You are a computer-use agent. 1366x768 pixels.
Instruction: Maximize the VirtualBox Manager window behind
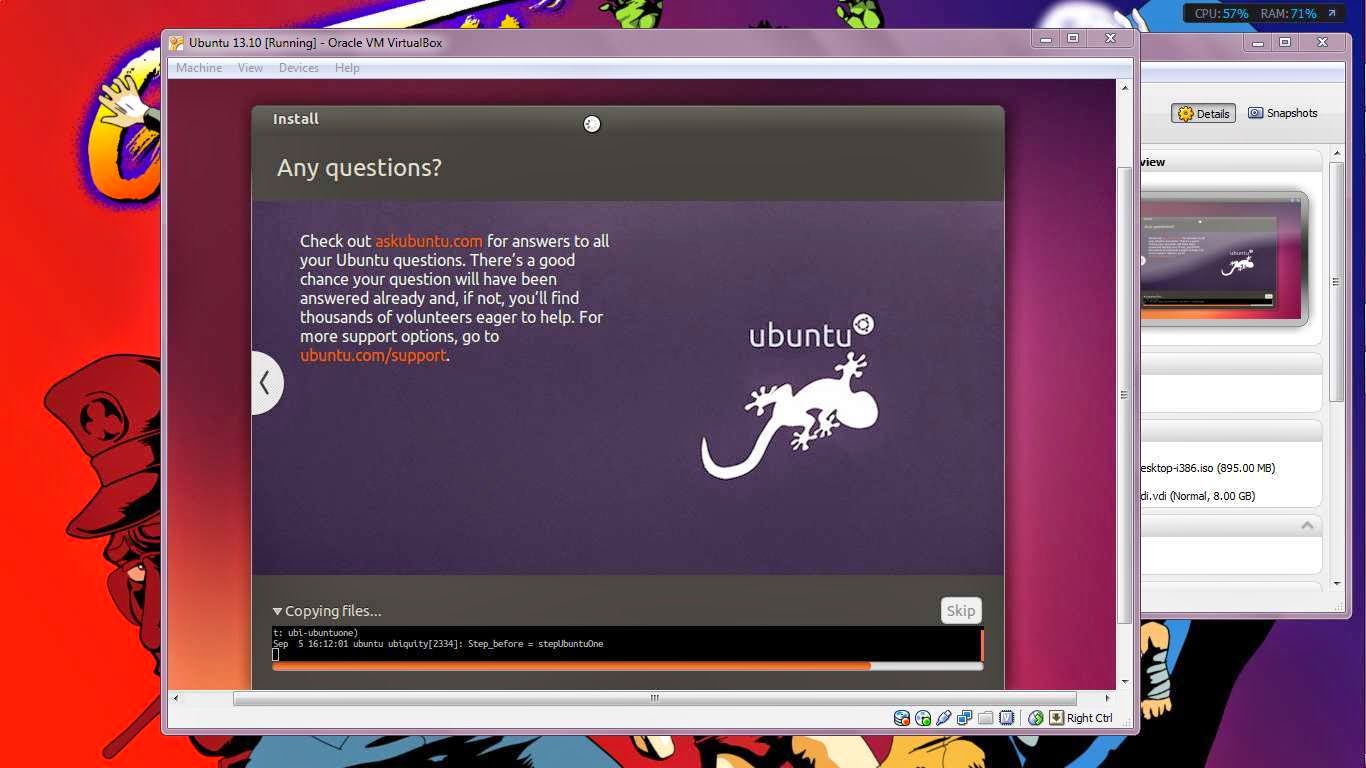point(1286,43)
